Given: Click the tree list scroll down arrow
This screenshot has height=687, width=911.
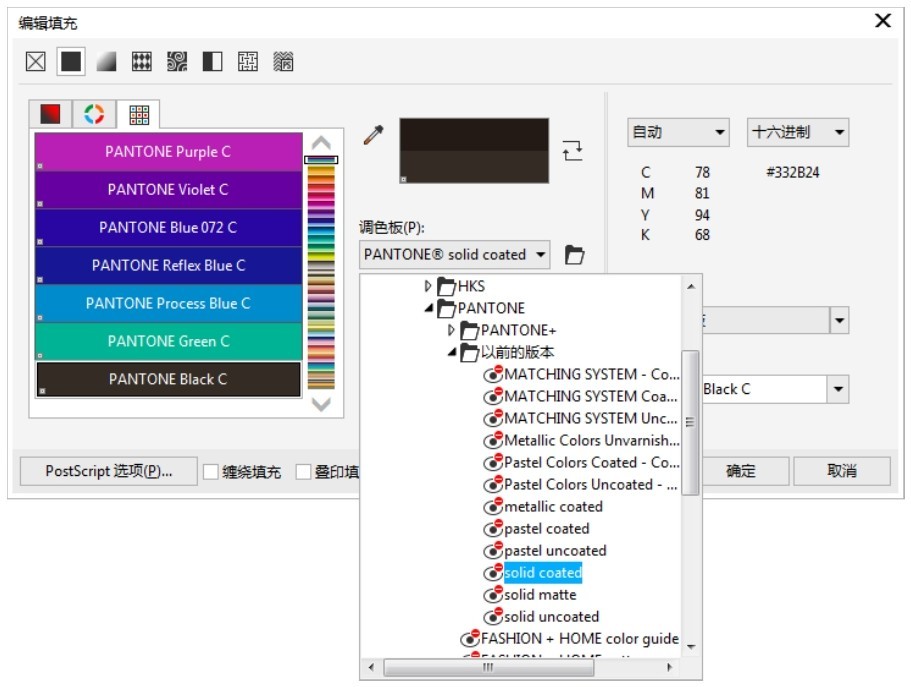Looking at the screenshot, I should [691, 647].
